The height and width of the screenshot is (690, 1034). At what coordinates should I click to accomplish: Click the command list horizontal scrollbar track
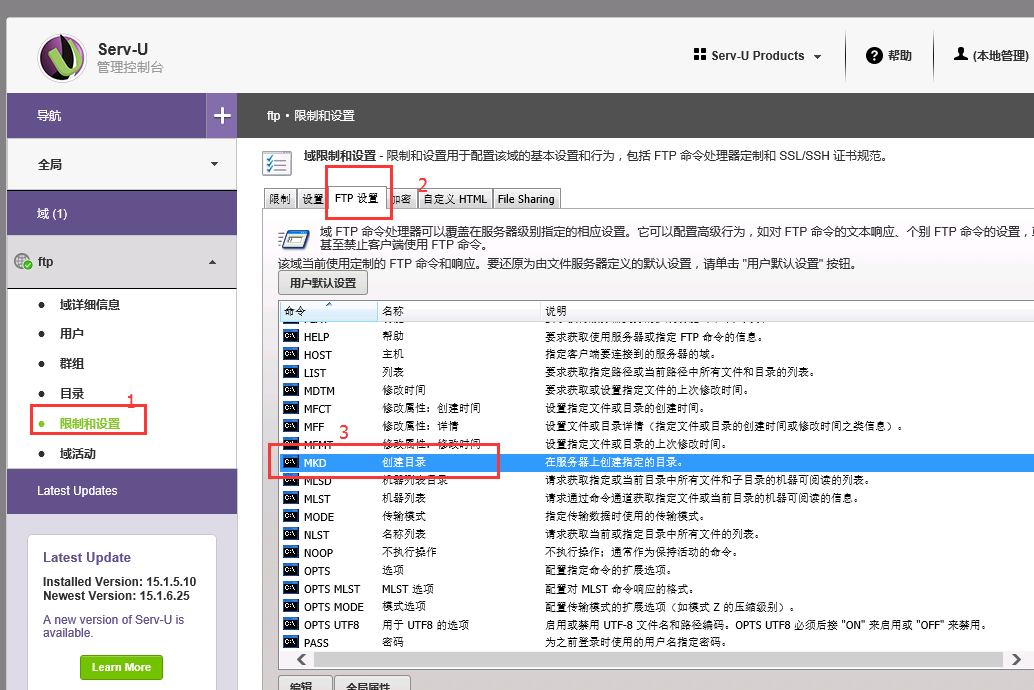657,659
